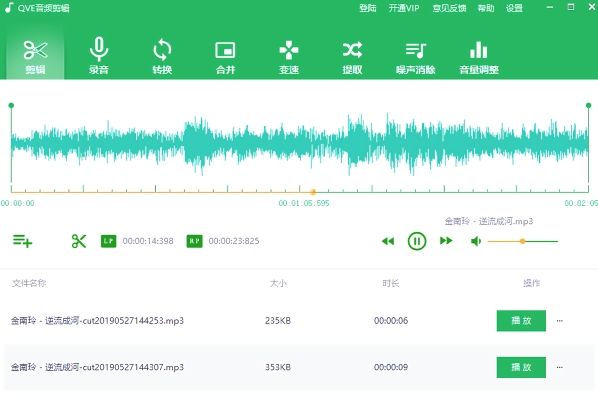Viewport: 598px width, 399px height.
Task: Open the 提取 extract tool
Action: (352, 55)
